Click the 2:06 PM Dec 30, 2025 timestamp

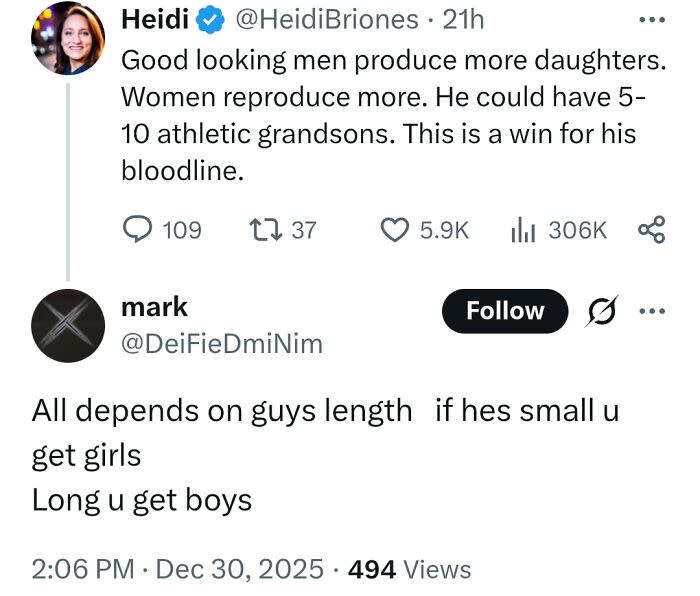[177, 569]
